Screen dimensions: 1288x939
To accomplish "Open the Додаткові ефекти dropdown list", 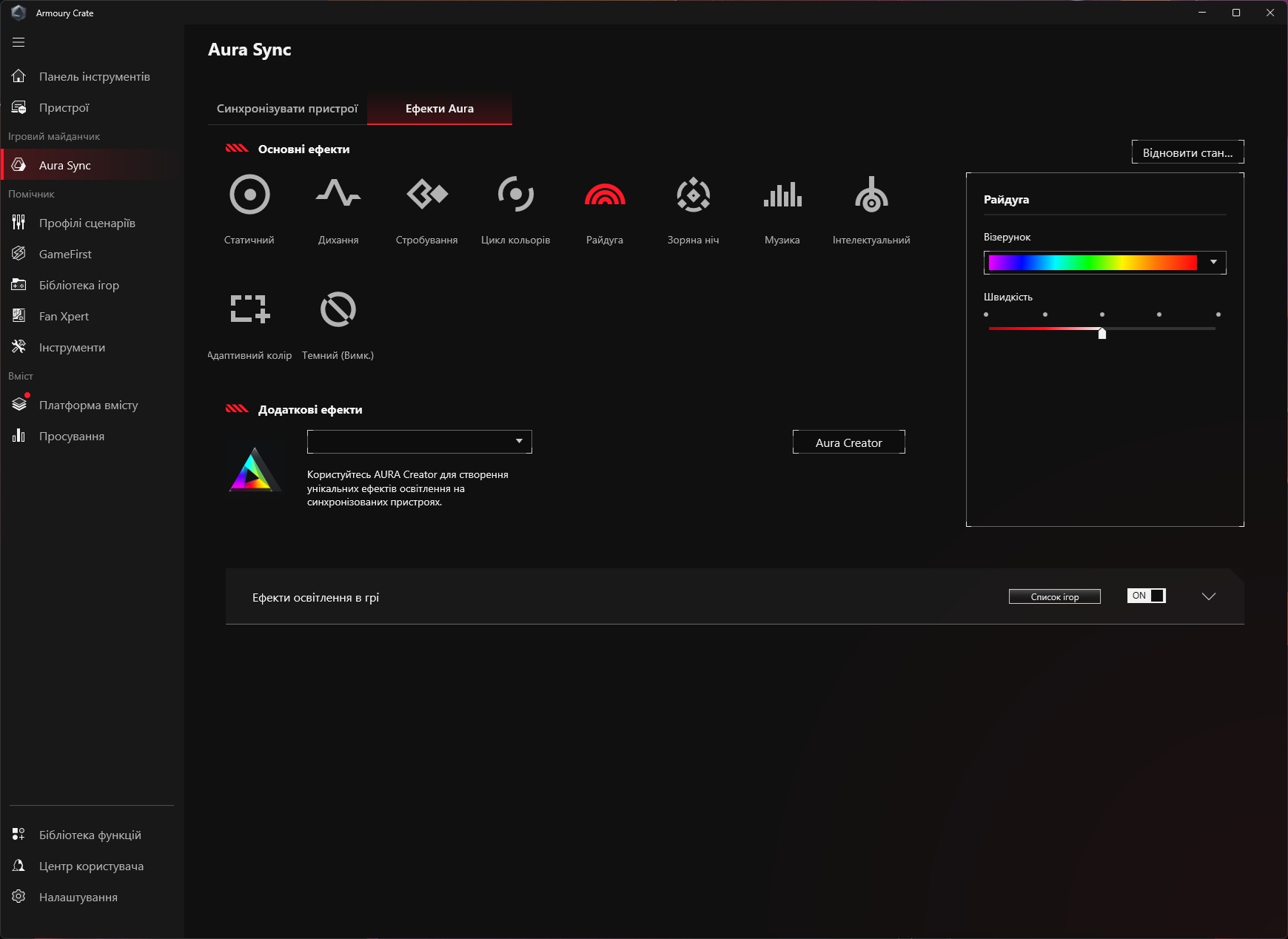I will click(x=420, y=442).
